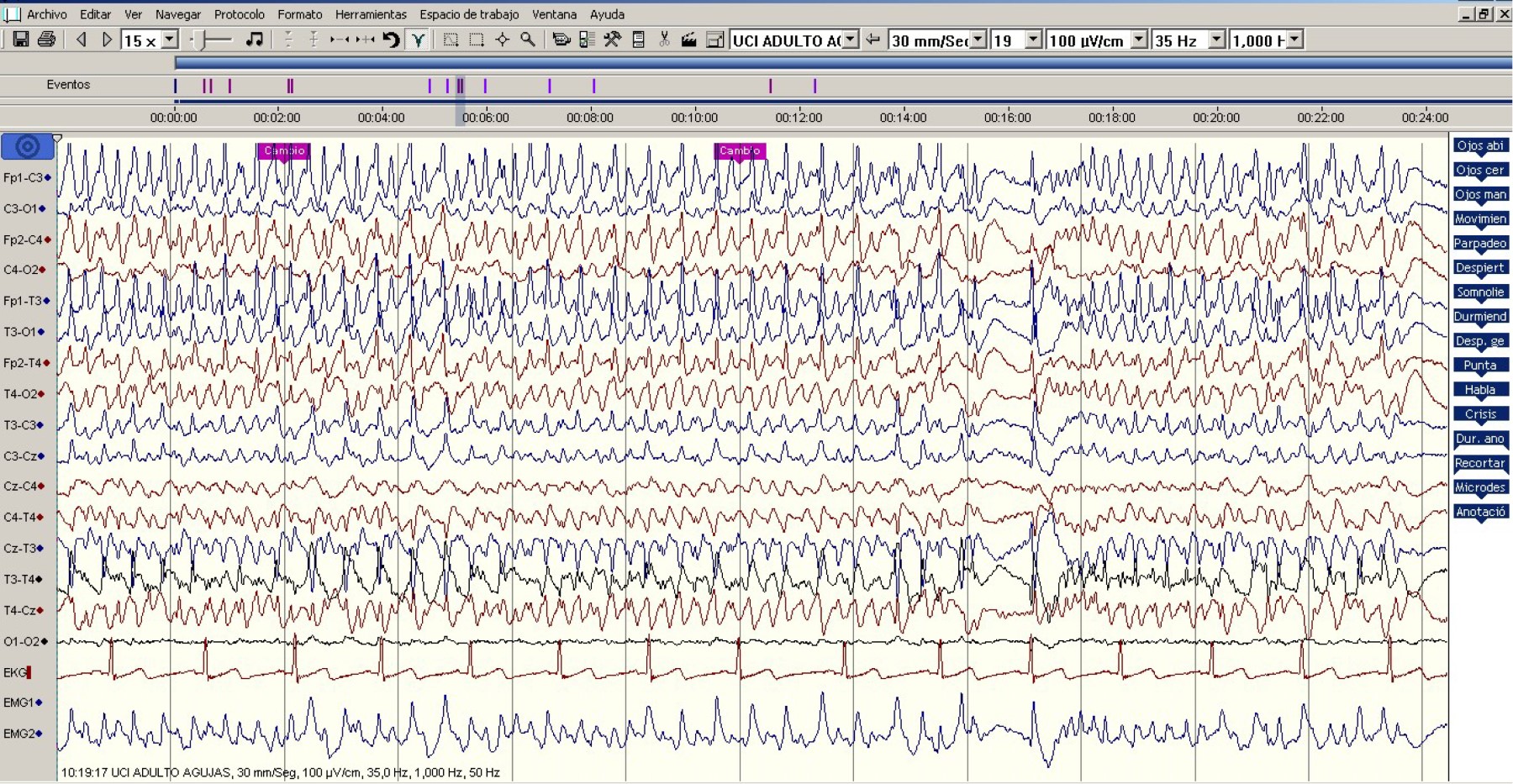Click the Save floppy disk icon
Screen dimensions: 1513x784
[21, 39]
